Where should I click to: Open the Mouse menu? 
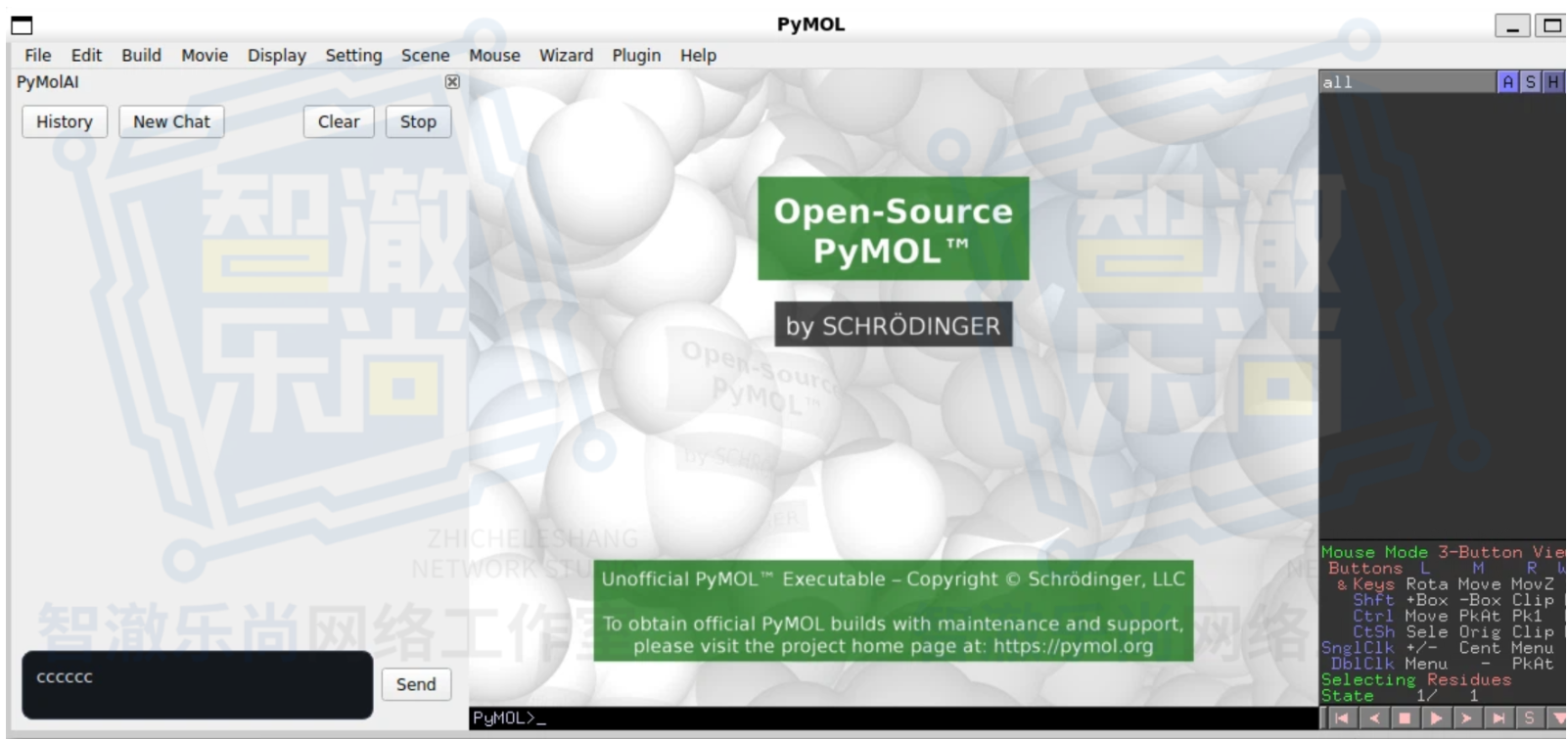(494, 56)
